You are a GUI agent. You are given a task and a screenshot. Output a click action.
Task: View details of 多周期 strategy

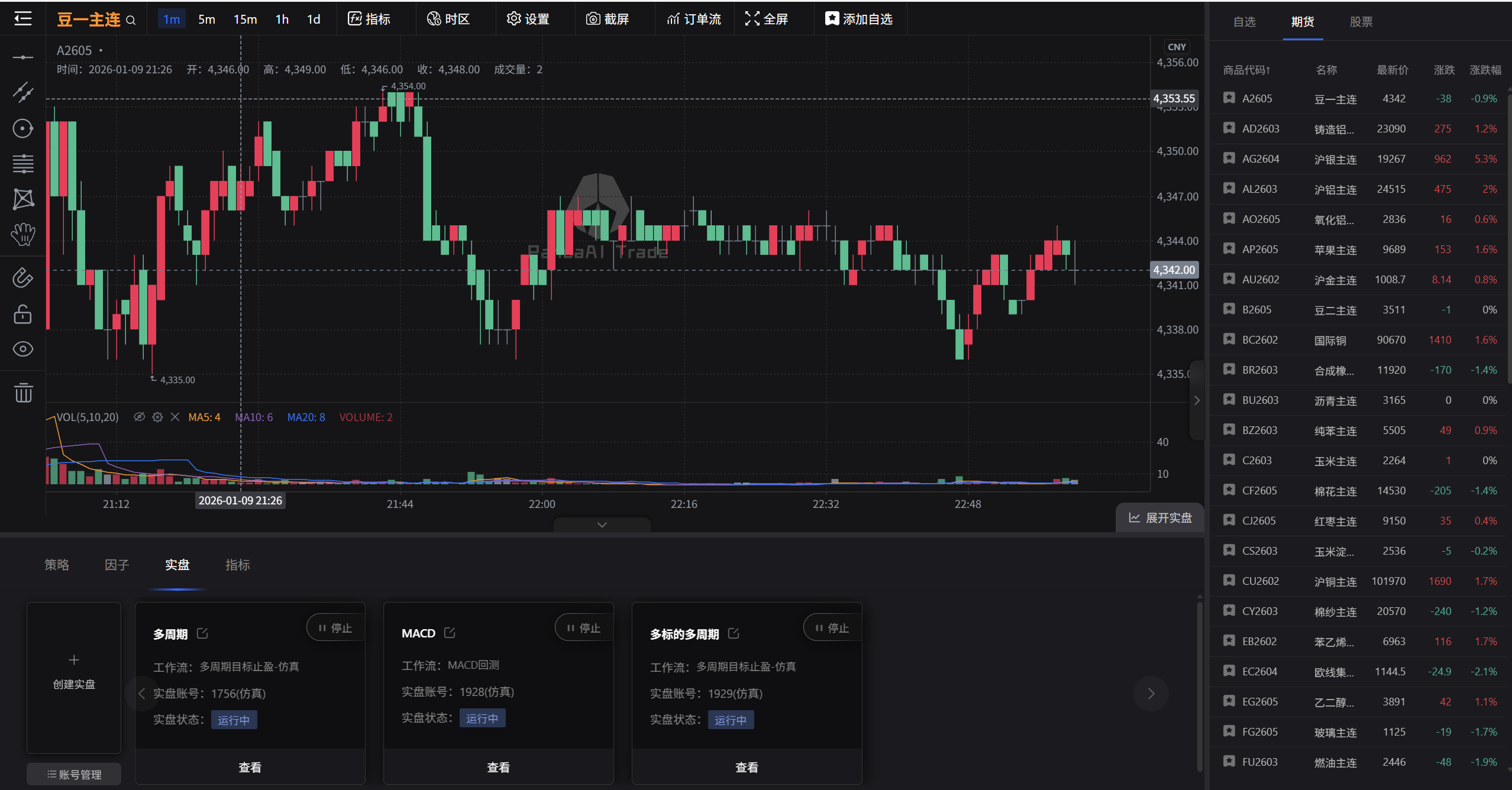[250, 767]
